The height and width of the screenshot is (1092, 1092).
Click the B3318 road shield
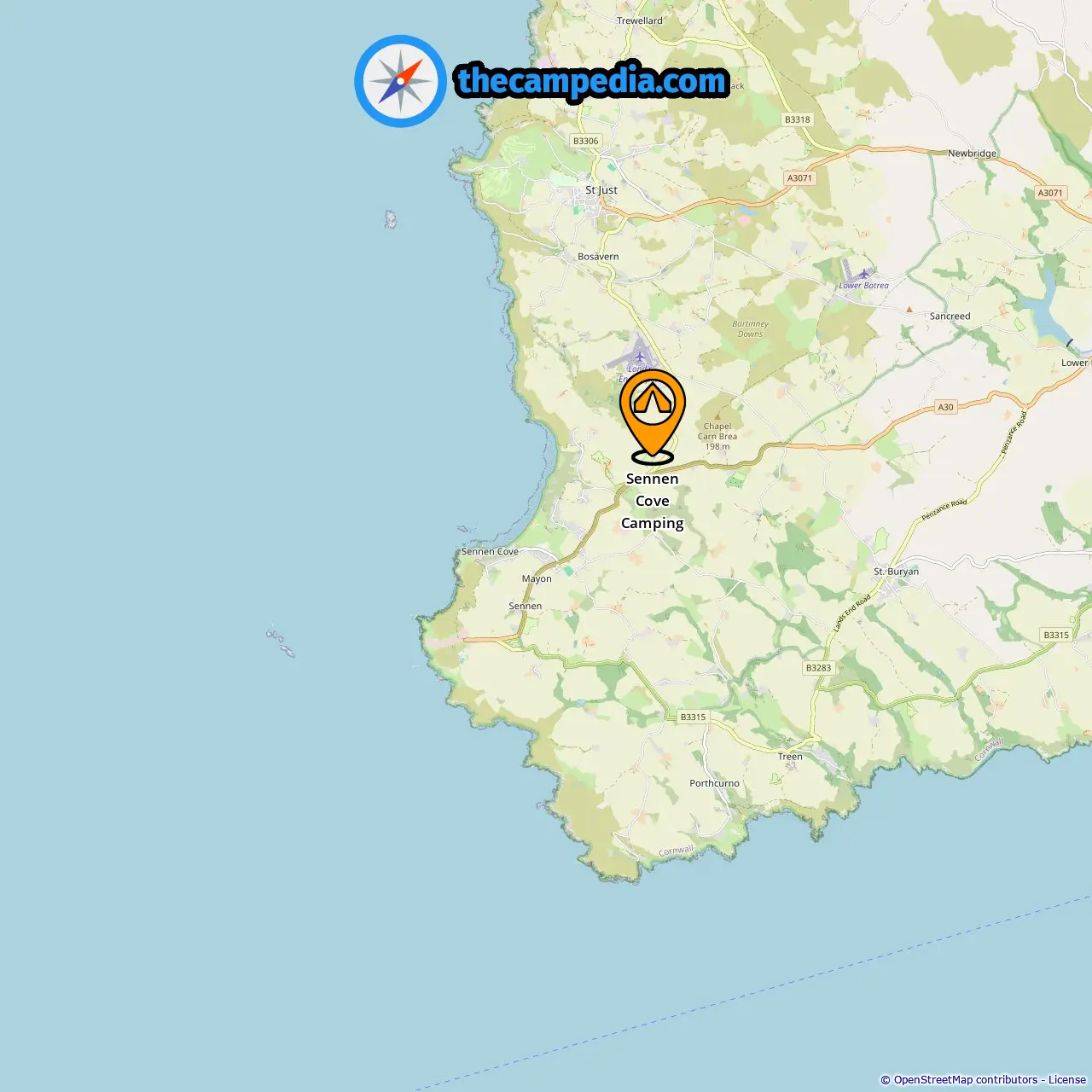(x=798, y=119)
